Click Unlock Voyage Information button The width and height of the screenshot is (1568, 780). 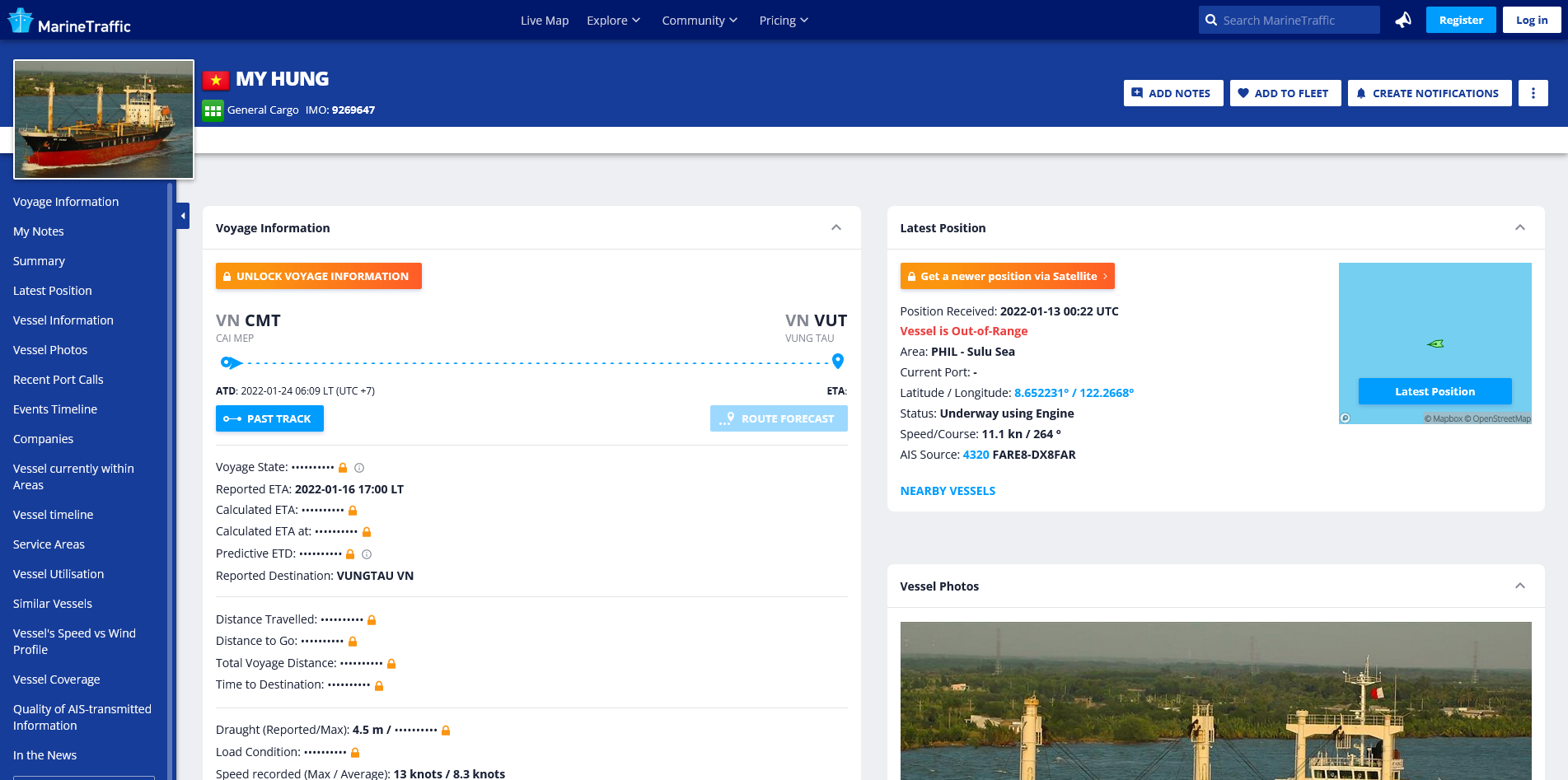click(x=319, y=276)
